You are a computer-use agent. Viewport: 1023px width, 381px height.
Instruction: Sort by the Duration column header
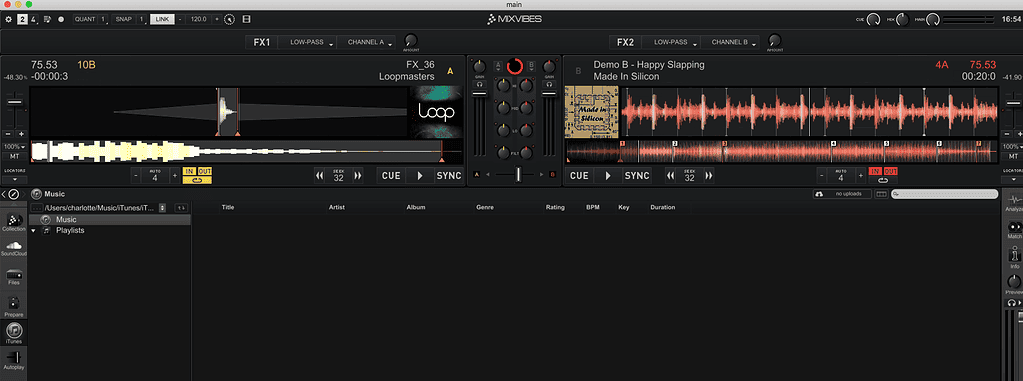(662, 207)
